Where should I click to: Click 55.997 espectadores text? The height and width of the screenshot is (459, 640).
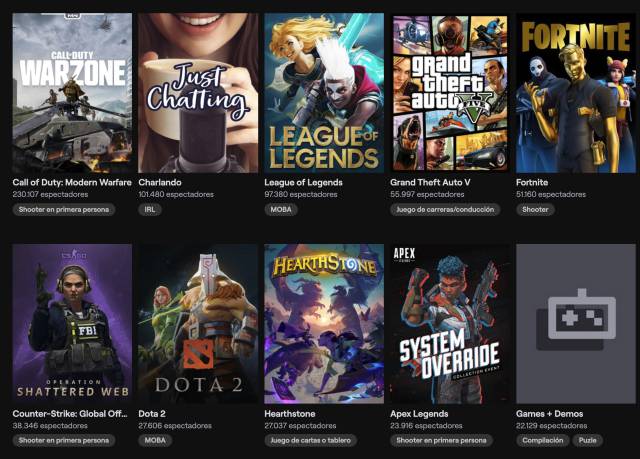click(427, 194)
